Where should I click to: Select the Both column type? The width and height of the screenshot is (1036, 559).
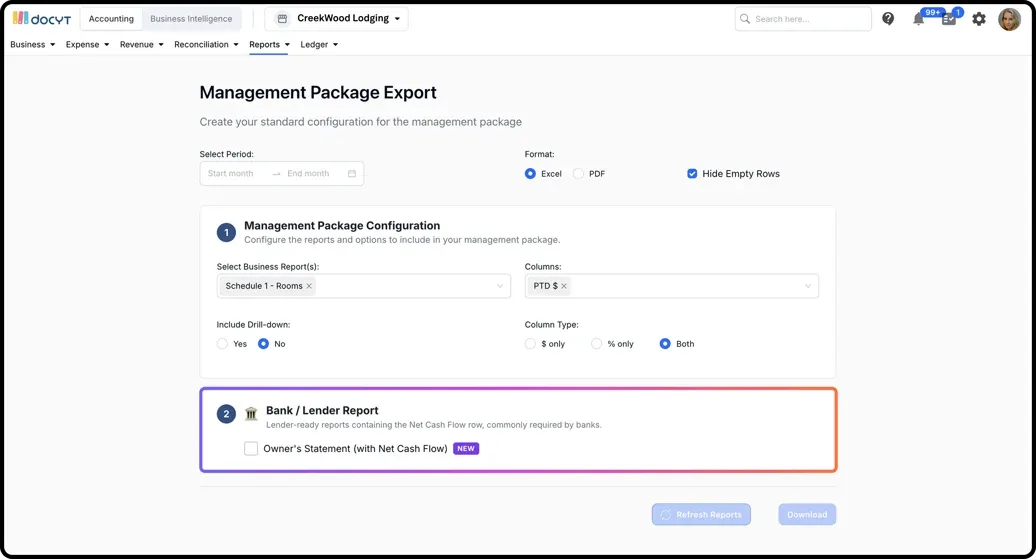665,344
